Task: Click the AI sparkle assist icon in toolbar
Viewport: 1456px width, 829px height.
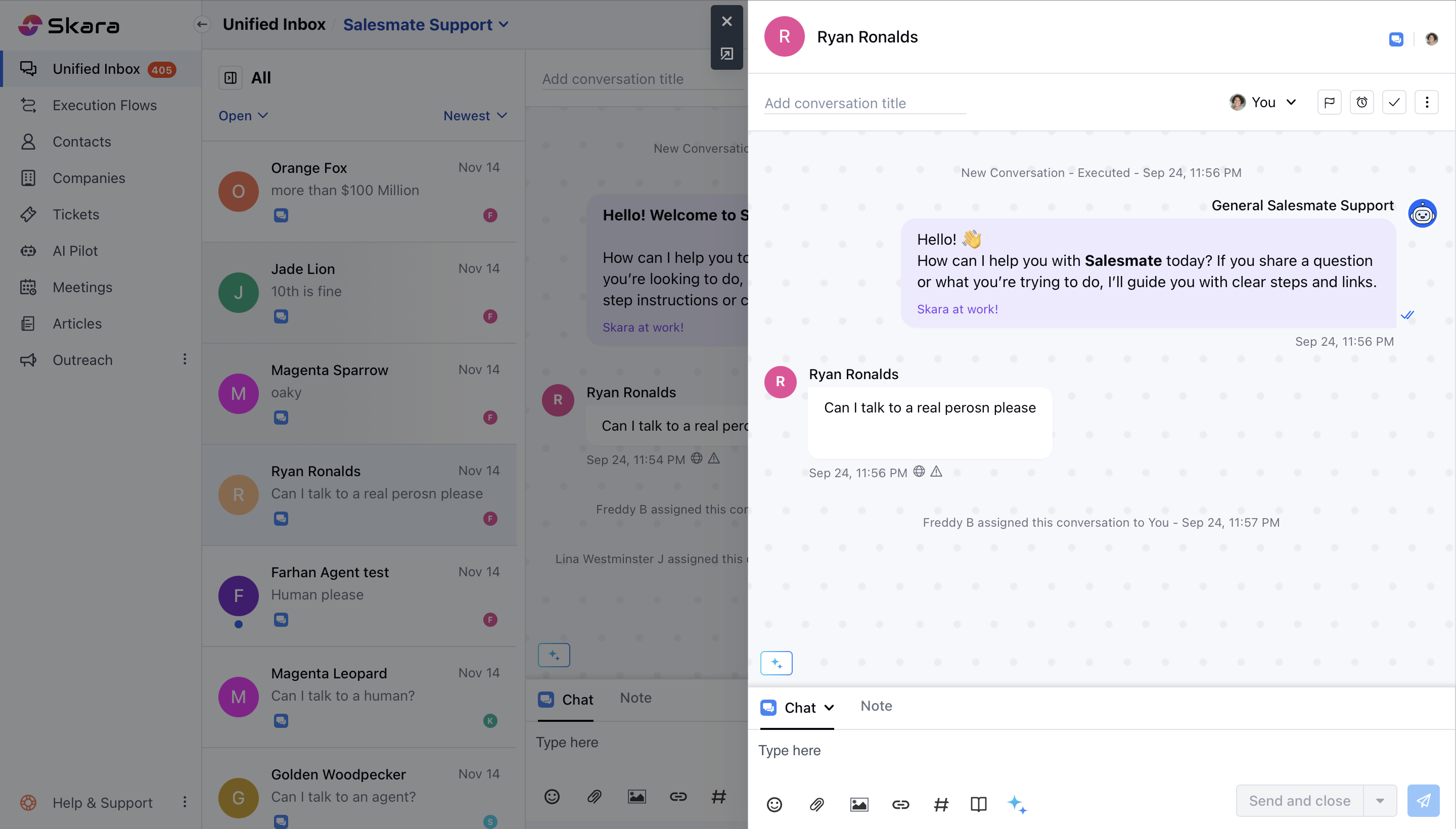Action: (x=1017, y=804)
